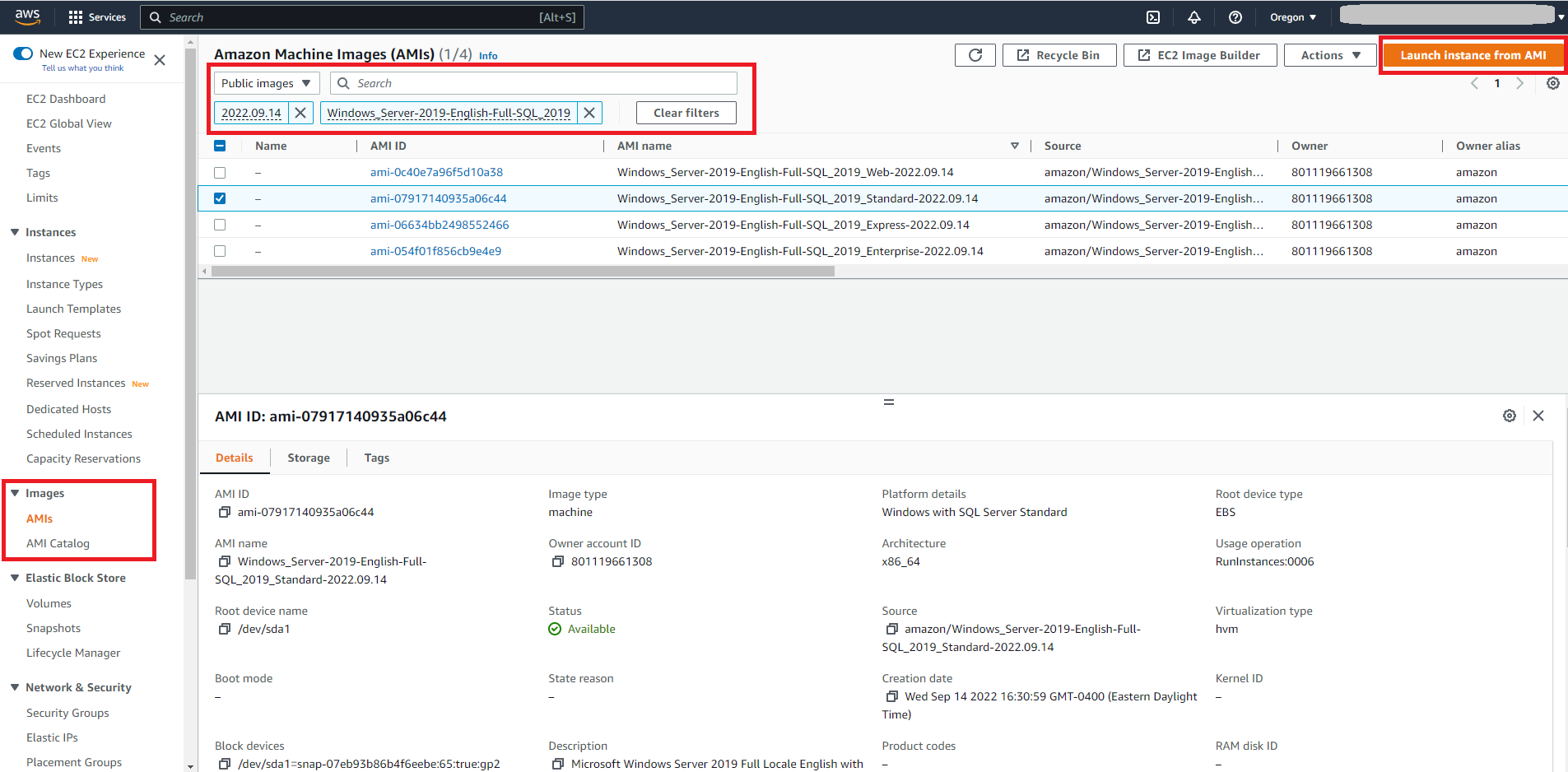This screenshot has height=772, width=1568.
Task: Click the Tell us what you think link
Action: 82,68
